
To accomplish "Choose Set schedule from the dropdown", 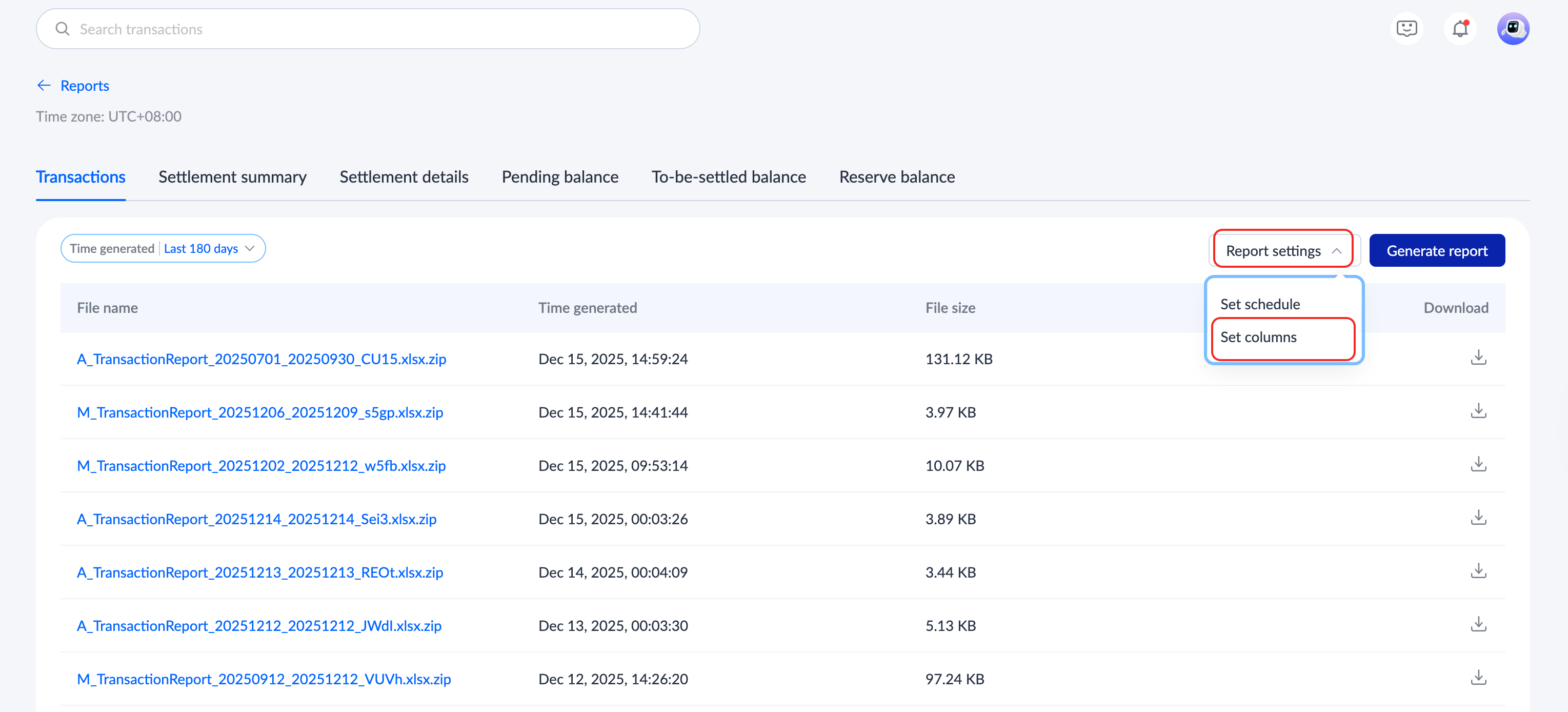I will [x=1259, y=304].
